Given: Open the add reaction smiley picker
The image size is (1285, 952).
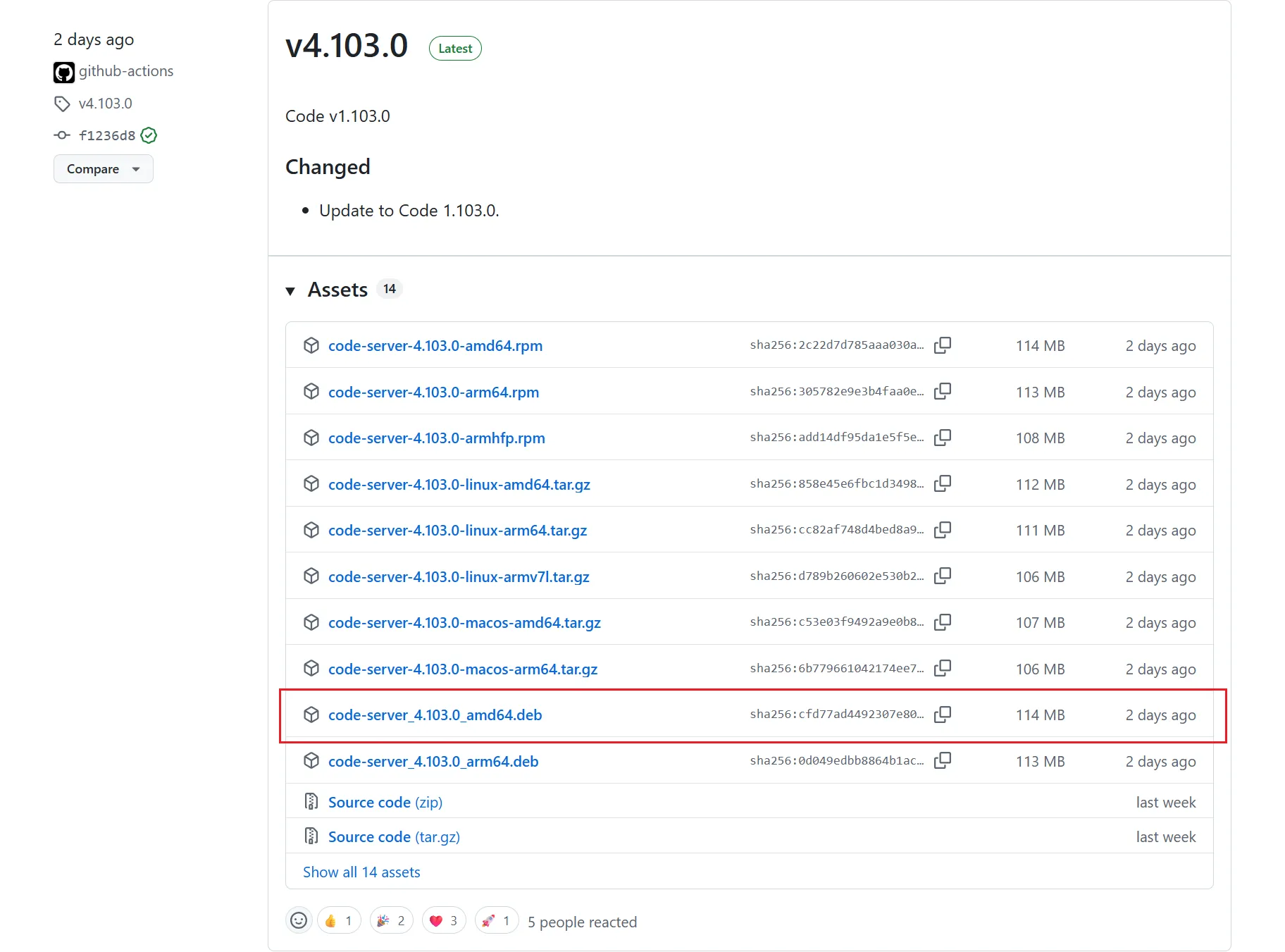Looking at the screenshot, I should tap(299, 920).
